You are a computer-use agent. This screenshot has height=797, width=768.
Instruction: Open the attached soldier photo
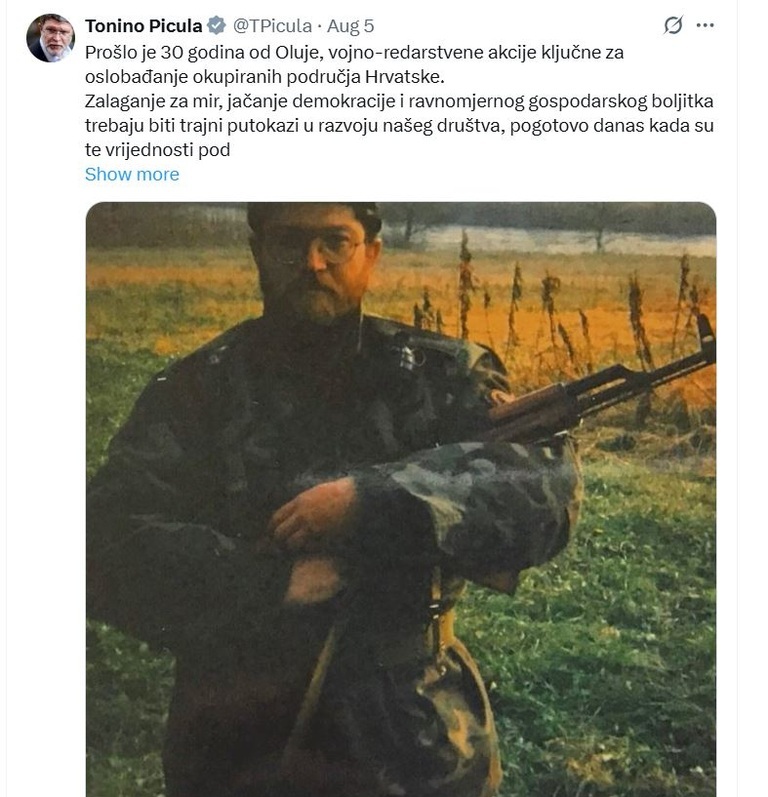tap(401, 499)
